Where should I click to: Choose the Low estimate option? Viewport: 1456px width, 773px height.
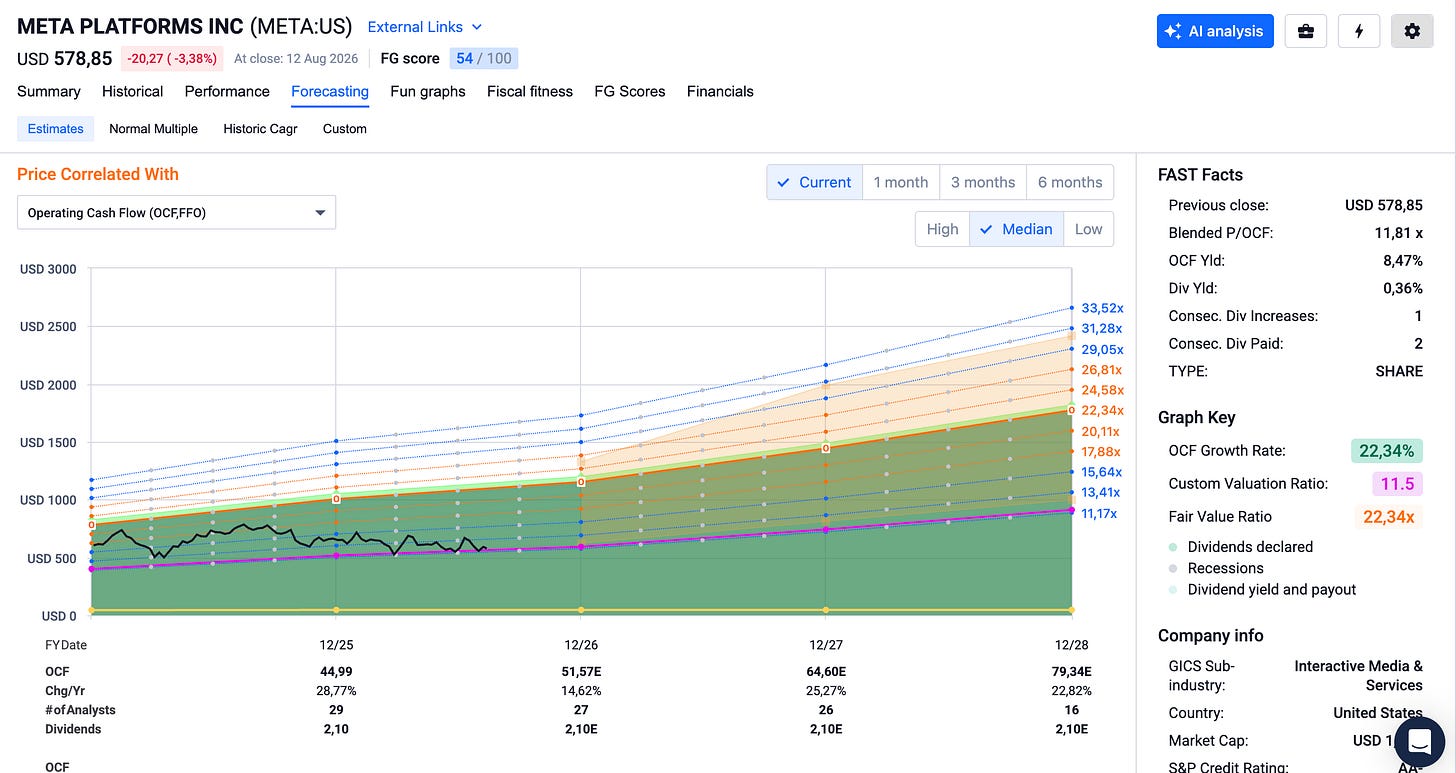pyautogui.click(x=1088, y=229)
